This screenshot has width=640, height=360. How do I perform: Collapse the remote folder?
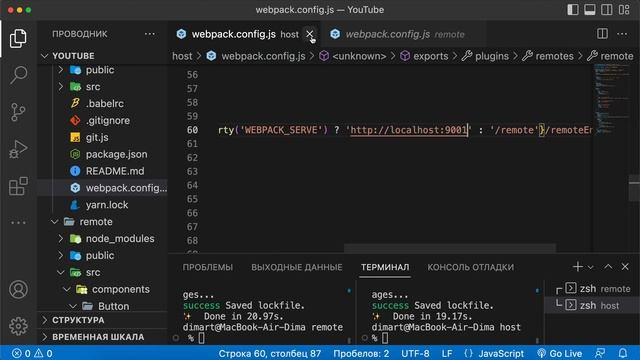[x=96, y=222]
